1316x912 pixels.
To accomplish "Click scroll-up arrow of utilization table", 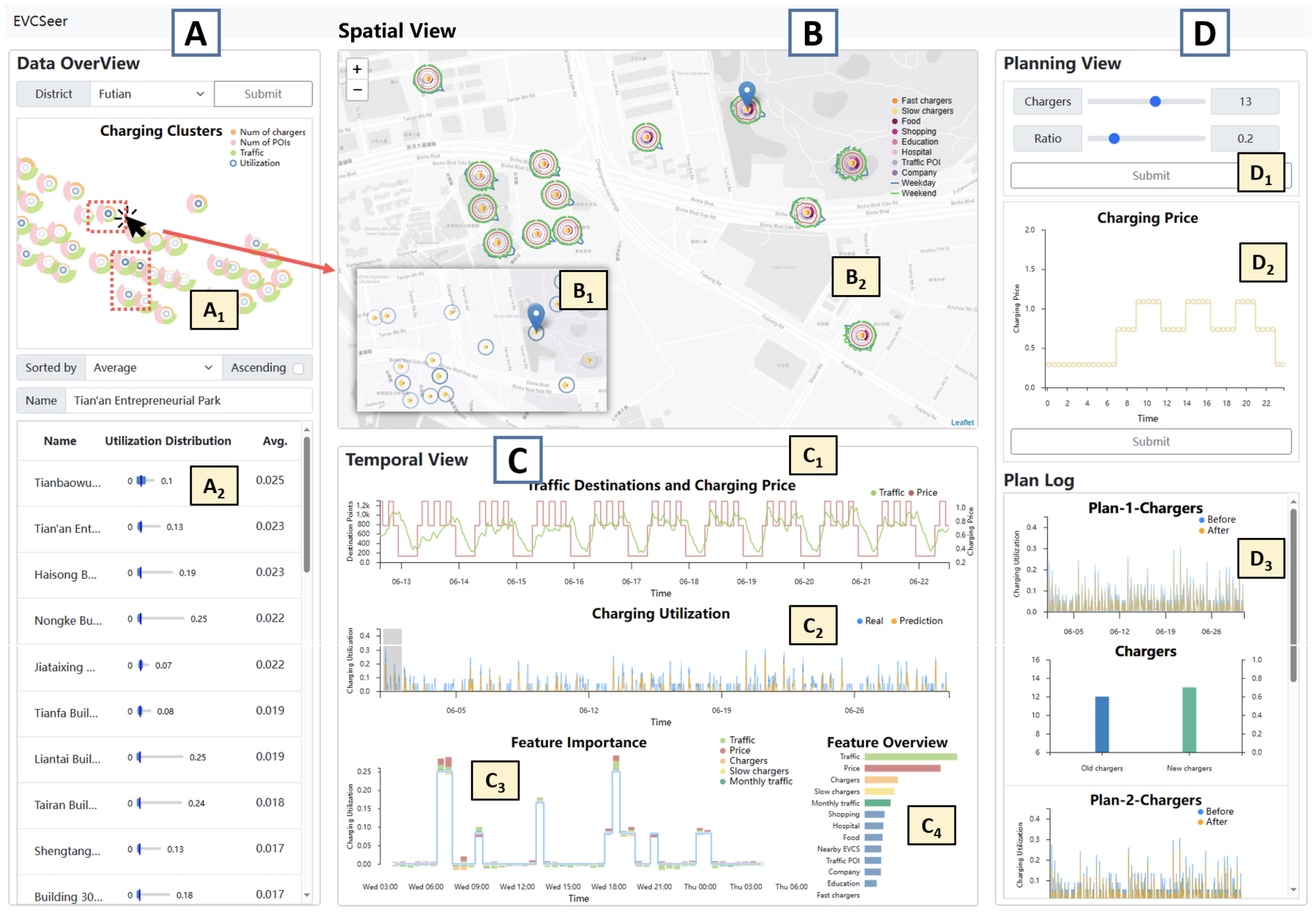I will [307, 429].
